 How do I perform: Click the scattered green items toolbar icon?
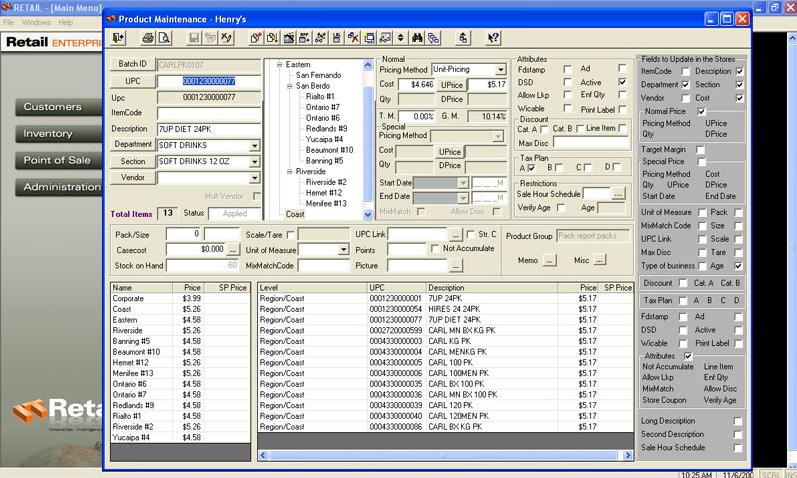[321, 38]
